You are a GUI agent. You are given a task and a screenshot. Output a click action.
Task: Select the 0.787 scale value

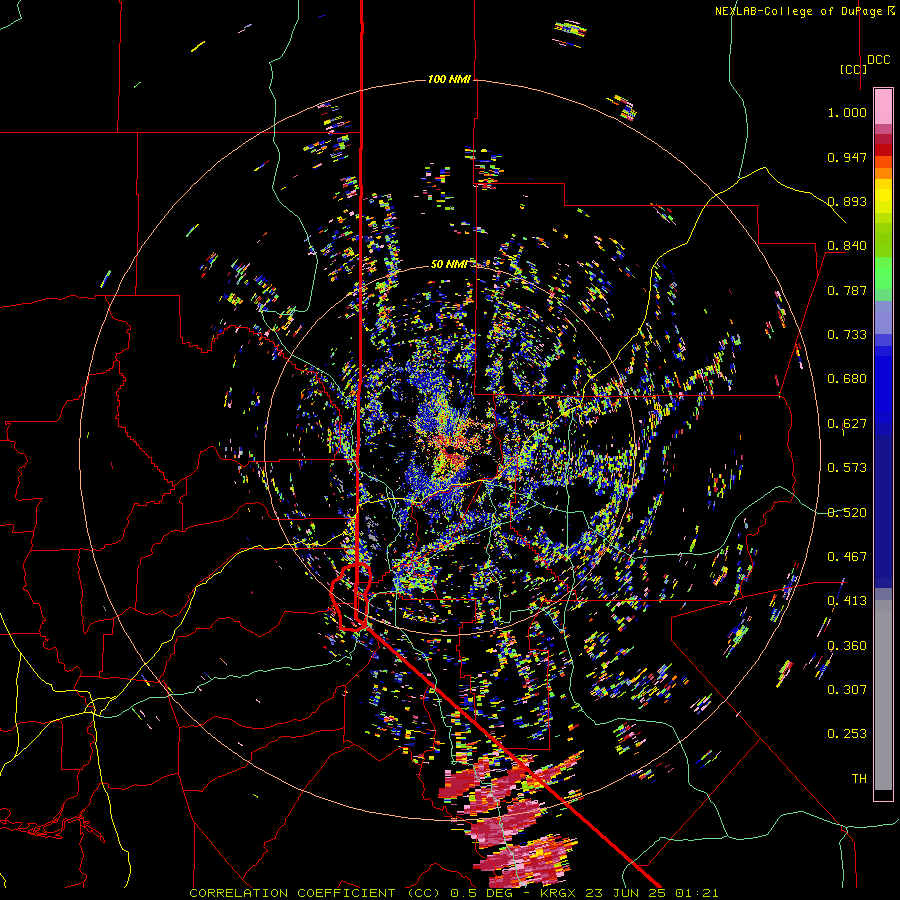847,290
